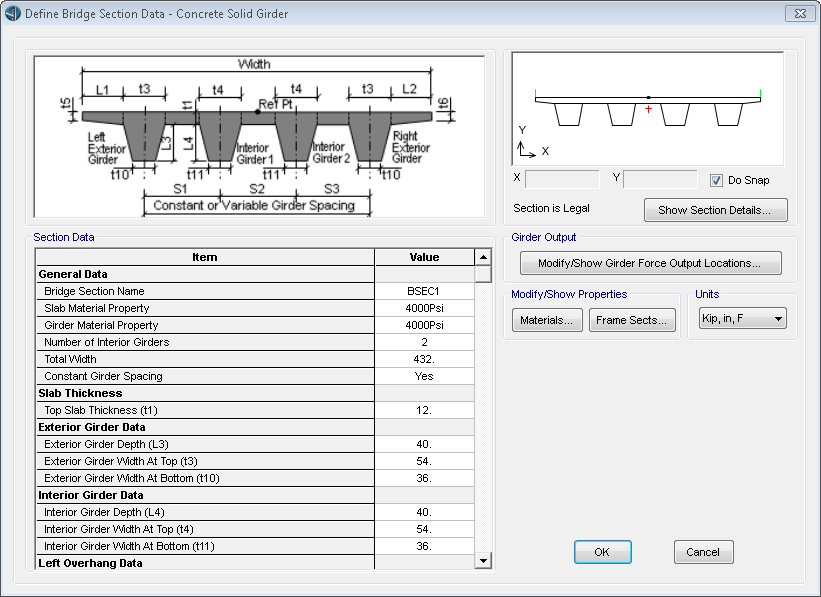Click Show Section Details button

click(715, 210)
